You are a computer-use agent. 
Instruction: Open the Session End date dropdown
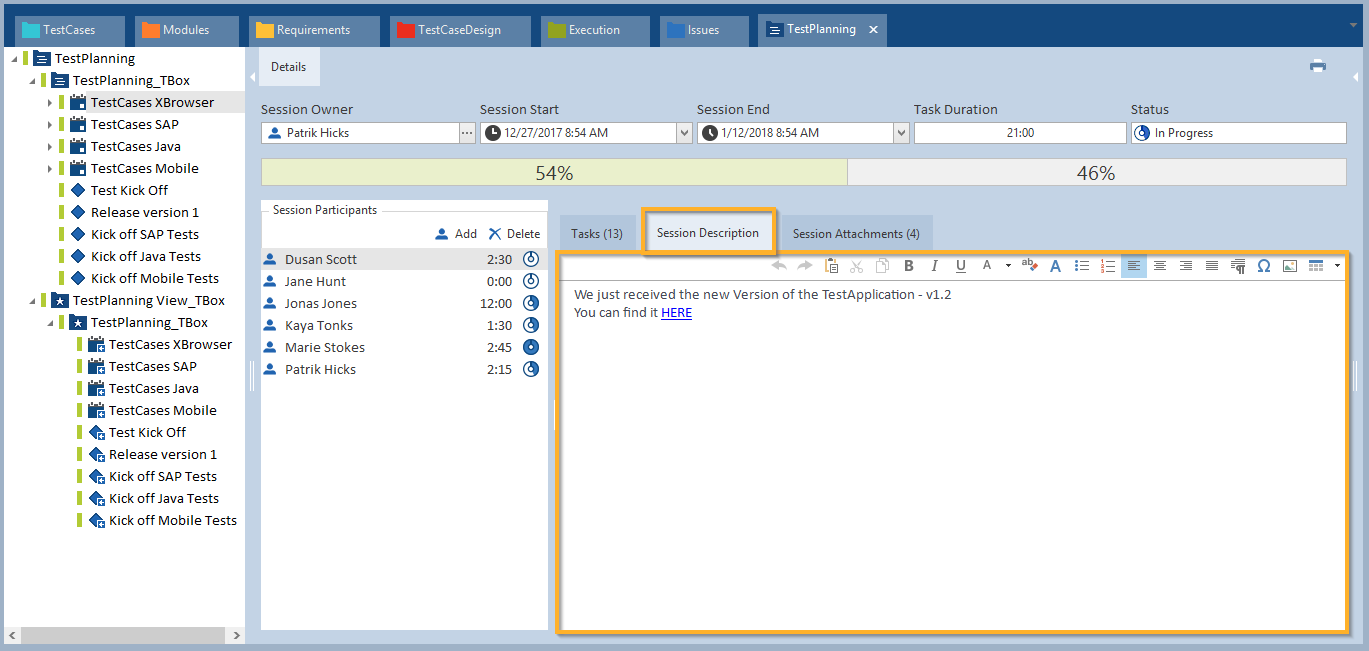(x=901, y=133)
